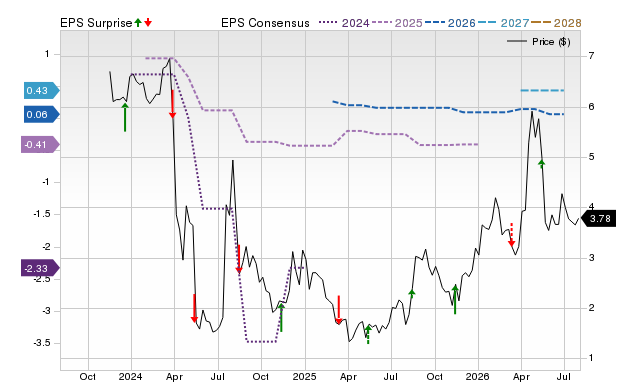Click the 2027 EPS consensus legend entry
This screenshot has height=382, width=640.
click(x=503, y=23)
